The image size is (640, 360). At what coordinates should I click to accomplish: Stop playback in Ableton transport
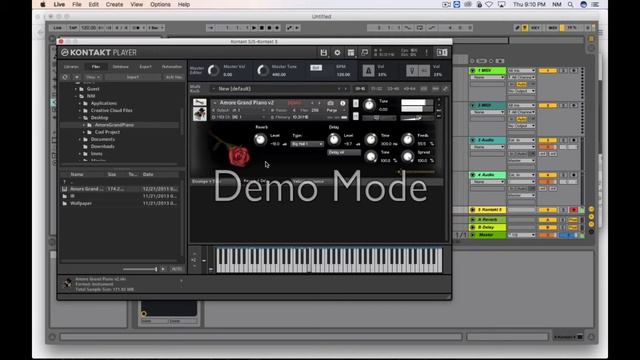click(262, 28)
